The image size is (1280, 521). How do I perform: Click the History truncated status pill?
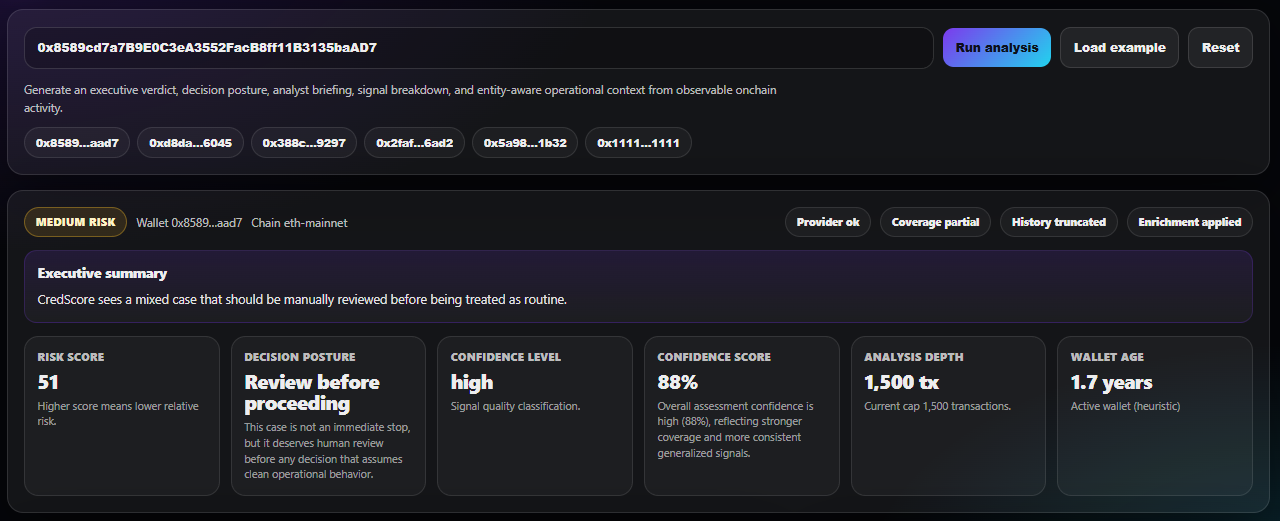coord(1058,222)
